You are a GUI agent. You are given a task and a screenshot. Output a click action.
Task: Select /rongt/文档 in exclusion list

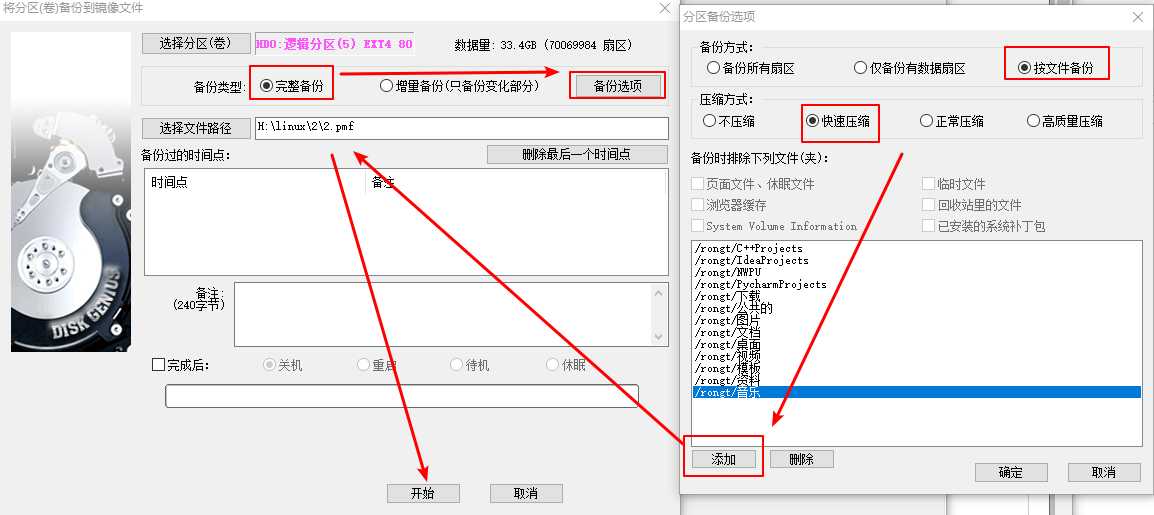coord(916,333)
